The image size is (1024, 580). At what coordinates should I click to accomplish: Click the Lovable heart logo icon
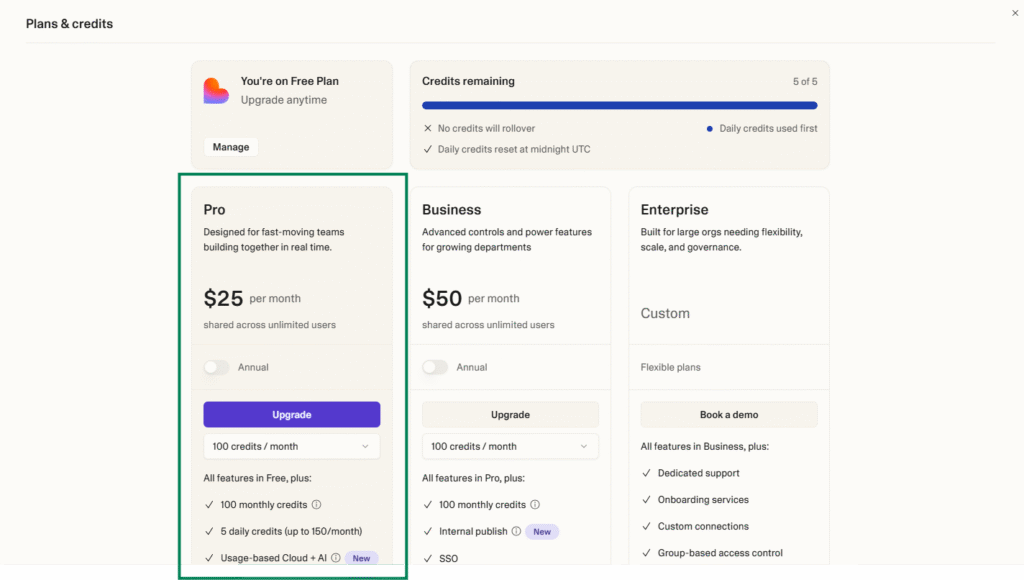click(216, 91)
